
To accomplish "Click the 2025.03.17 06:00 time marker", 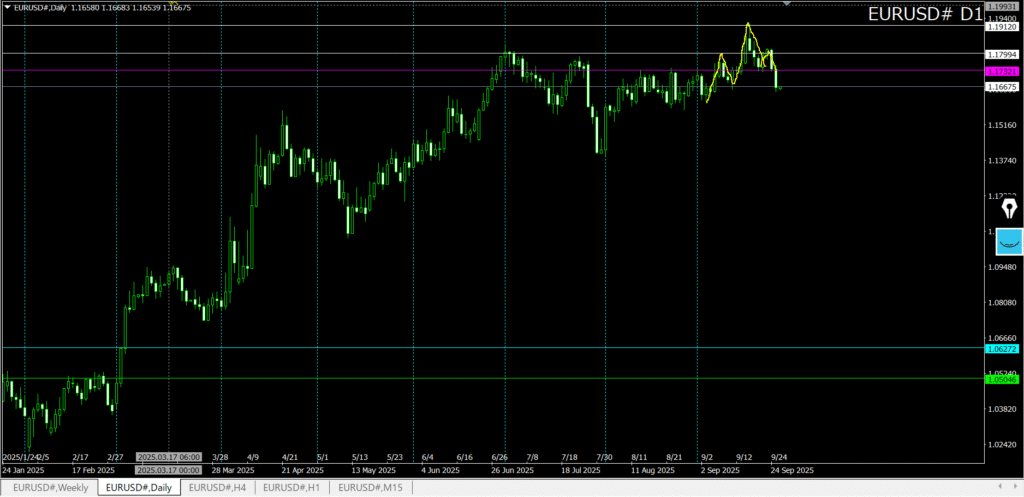I will click(169, 456).
